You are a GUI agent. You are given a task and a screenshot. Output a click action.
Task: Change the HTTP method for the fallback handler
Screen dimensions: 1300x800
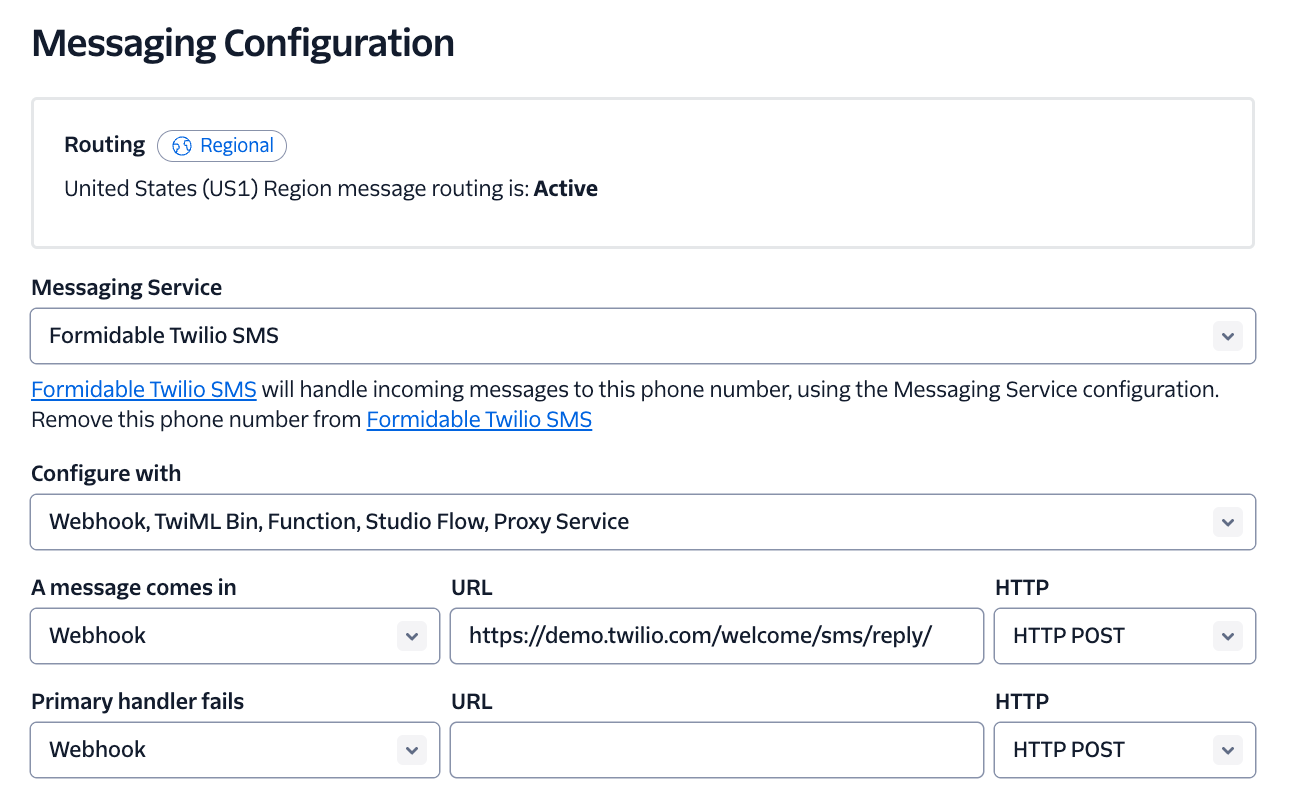[1124, 749]
